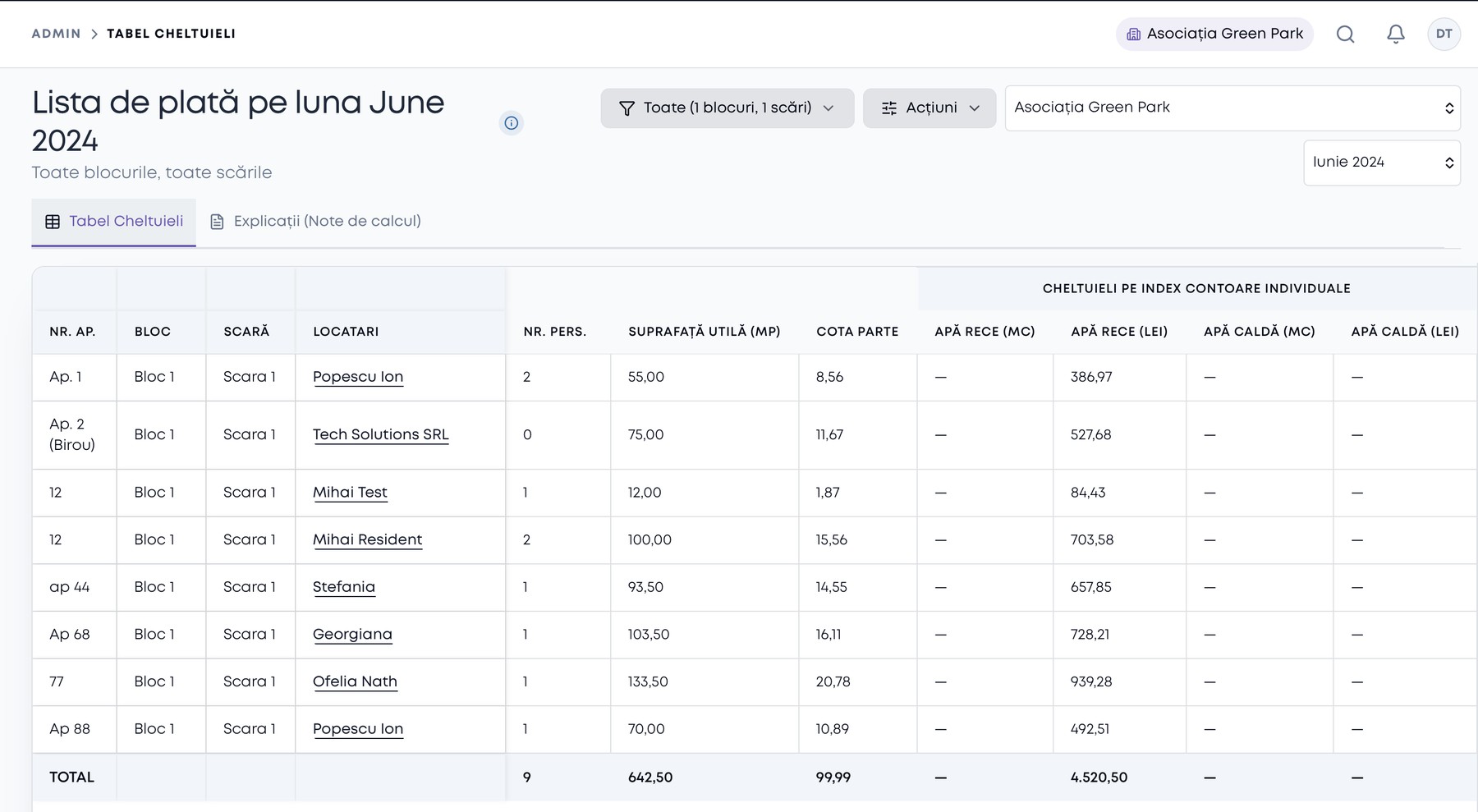The height and width of the screenshot is (812, 1478).
Task: Open notifications bell icon
Action: tap(1395, 34)
